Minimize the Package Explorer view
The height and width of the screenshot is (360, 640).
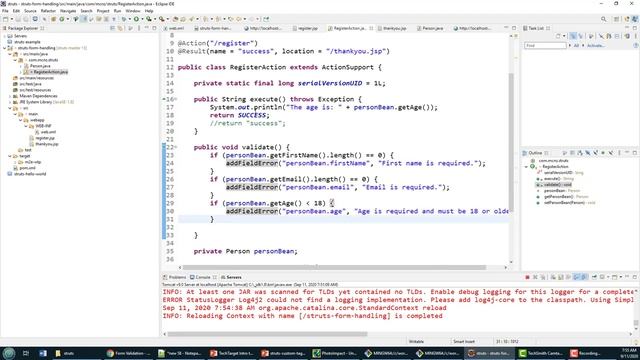coord(147,28)
